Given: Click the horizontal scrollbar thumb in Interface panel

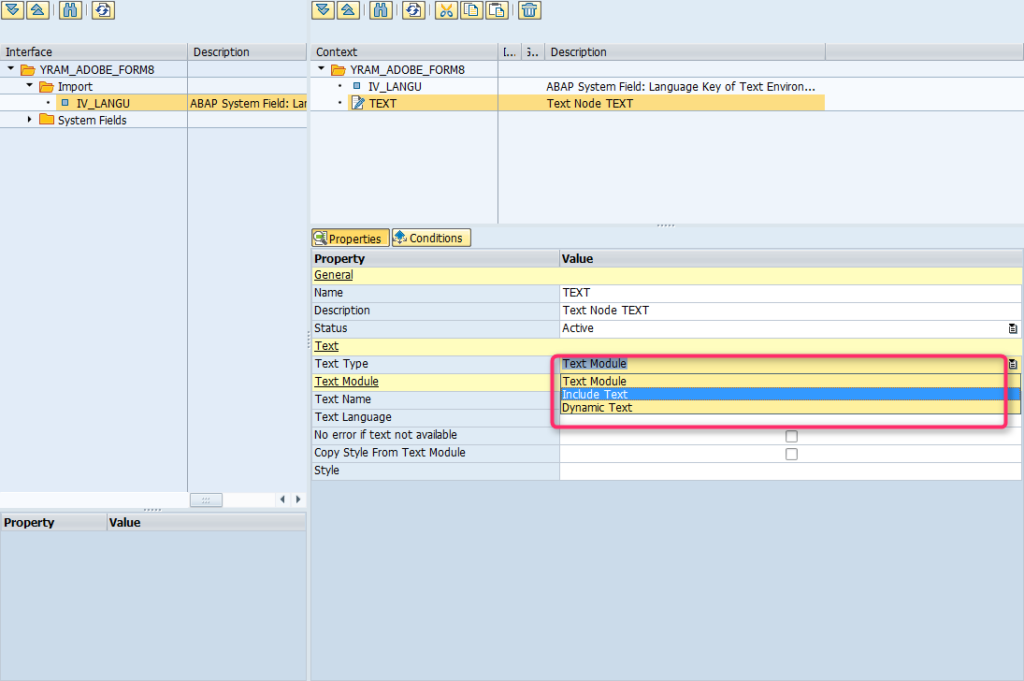Looking at the screenshot, I should click(x=206, y=500).
